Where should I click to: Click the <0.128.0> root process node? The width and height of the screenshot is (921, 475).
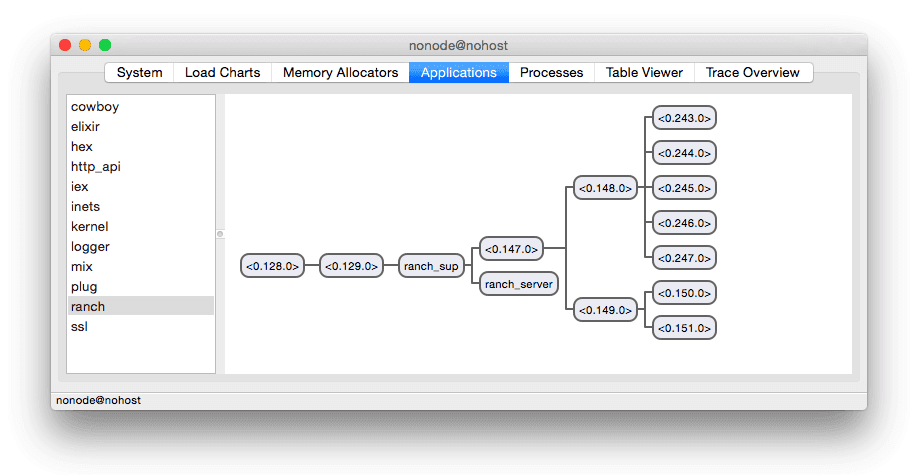[272, 266]
